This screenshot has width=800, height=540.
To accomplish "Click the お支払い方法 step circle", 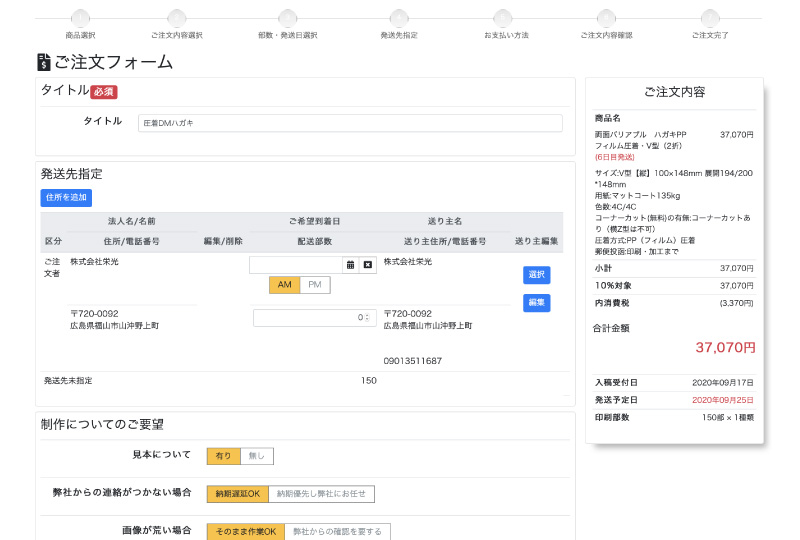I will pos(506,18).
